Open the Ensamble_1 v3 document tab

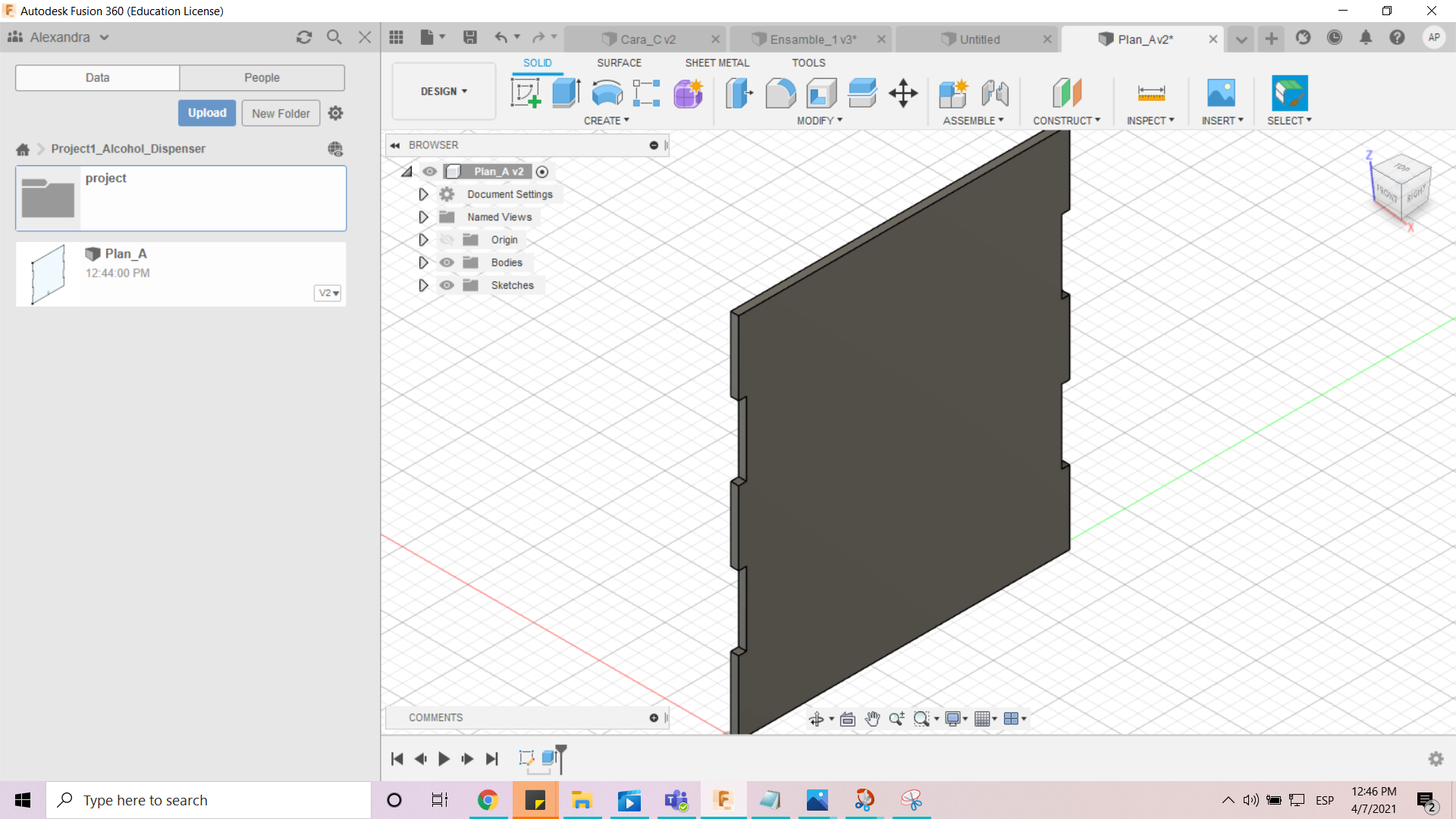tap(812, 39)
